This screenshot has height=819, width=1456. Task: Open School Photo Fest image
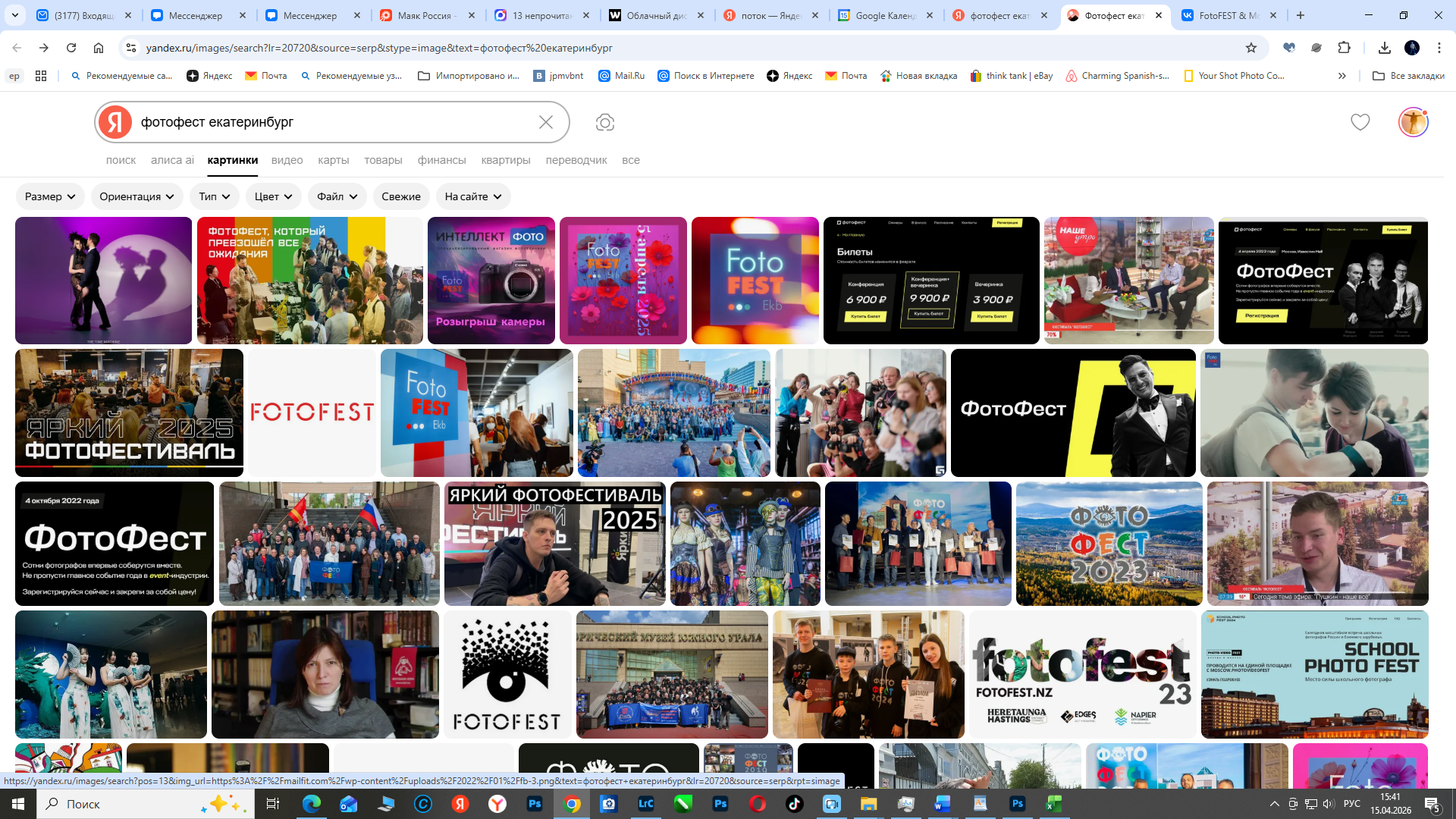[1315, 674]
